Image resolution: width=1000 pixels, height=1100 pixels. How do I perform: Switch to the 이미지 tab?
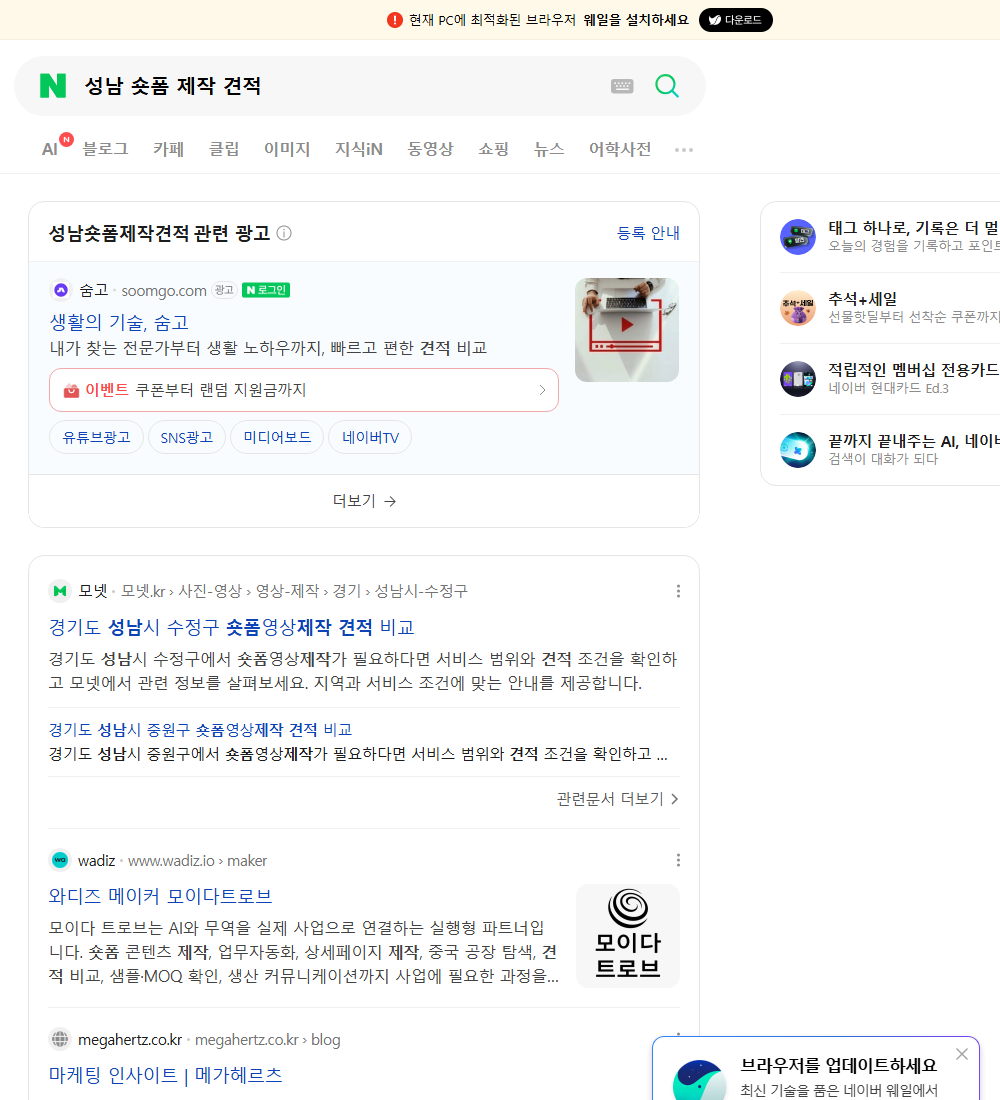point(287,149)
